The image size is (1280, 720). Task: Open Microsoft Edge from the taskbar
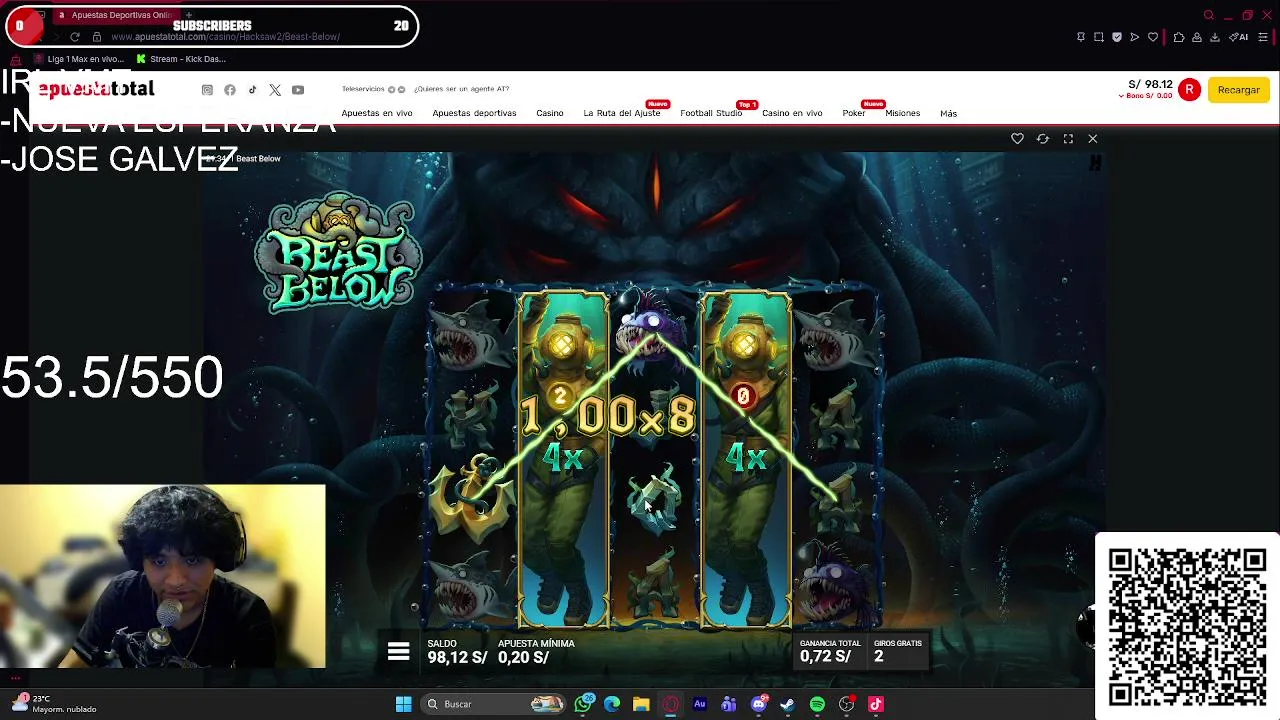coord(612,704)
